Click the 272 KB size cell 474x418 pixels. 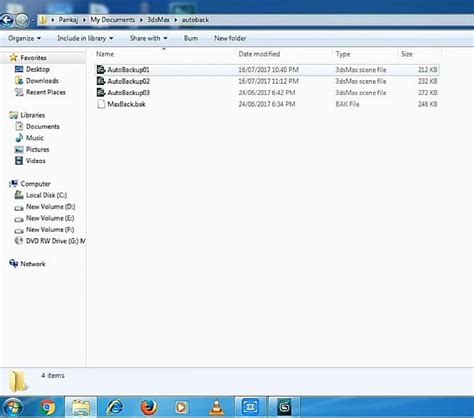pyautogui.click(x=428, y=92)
